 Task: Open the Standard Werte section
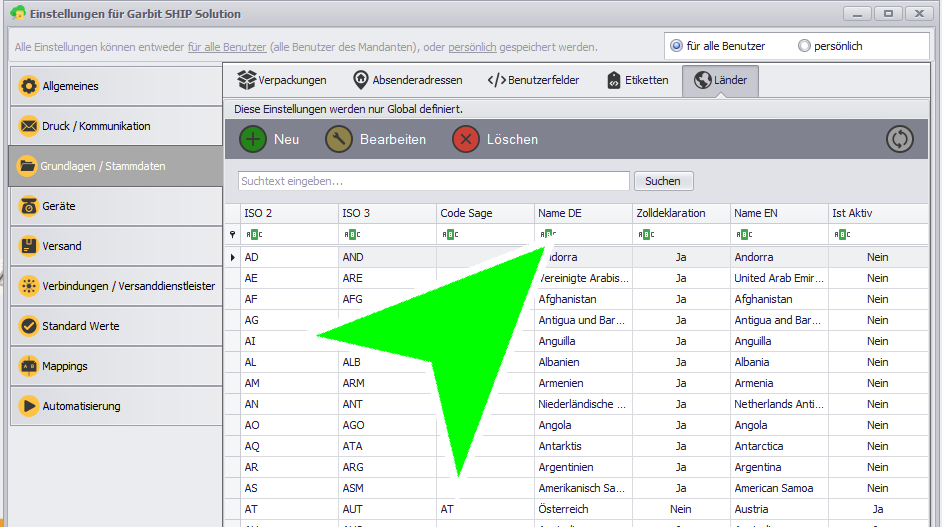pyautogui.click(x=117, y=326)
